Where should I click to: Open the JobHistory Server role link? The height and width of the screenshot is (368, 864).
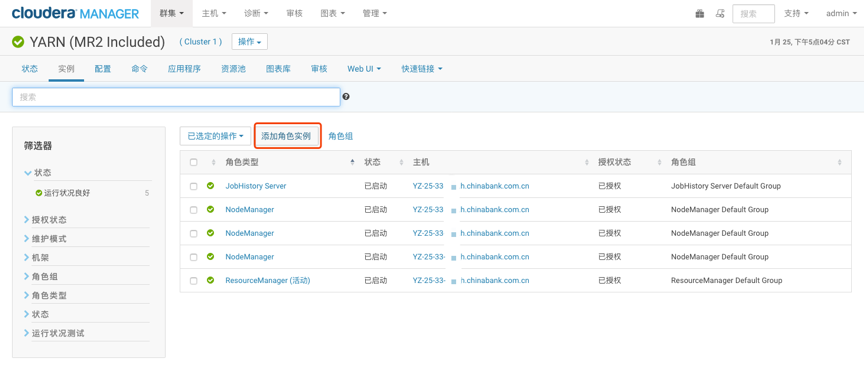pos(256,186)
